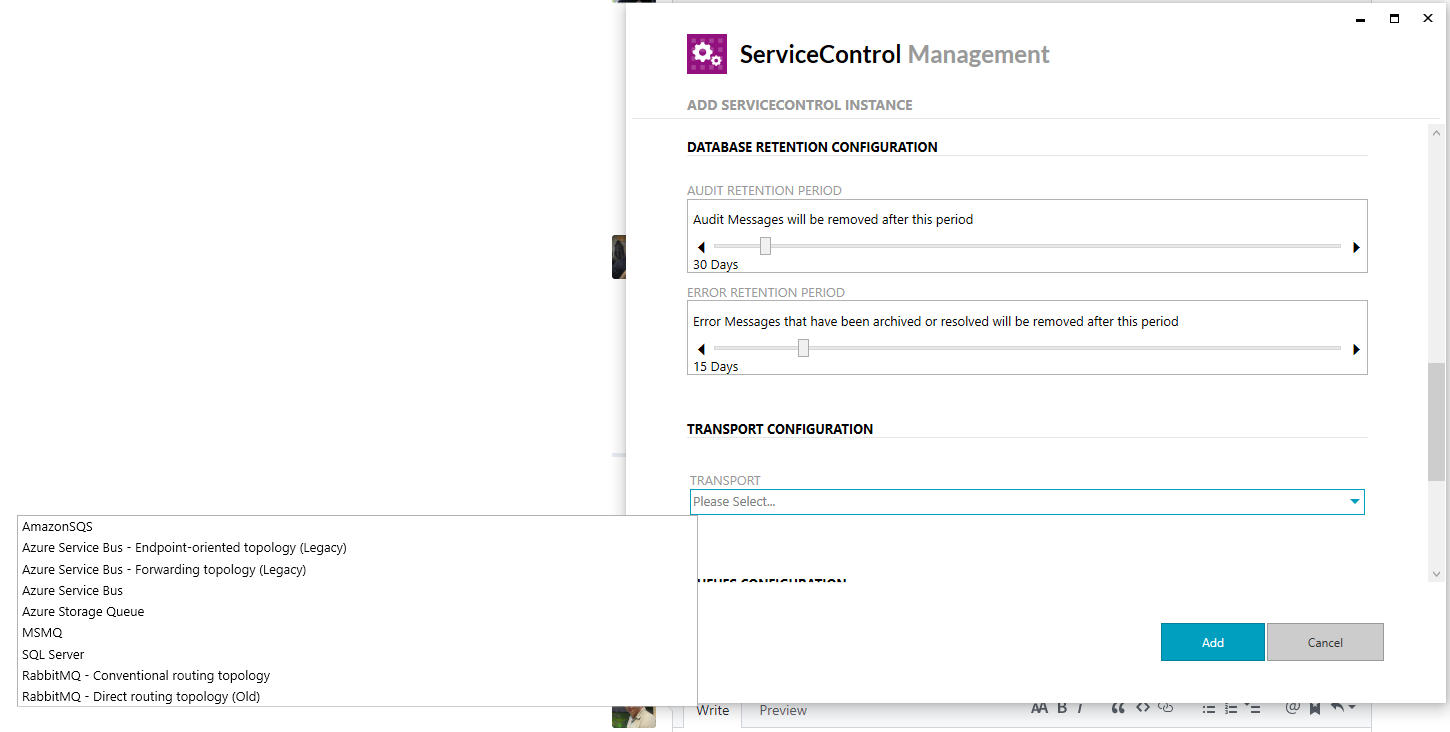
Task: Click the Cancel button
Action: coord(1325,642)
